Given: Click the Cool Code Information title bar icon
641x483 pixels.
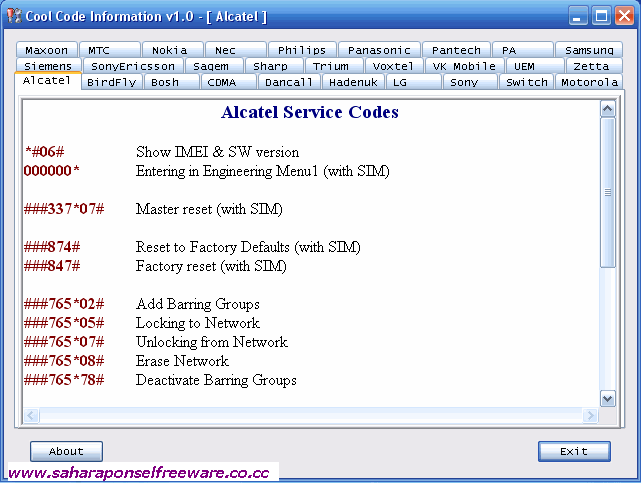Looking at the screenshot, I should pos(14,16).
